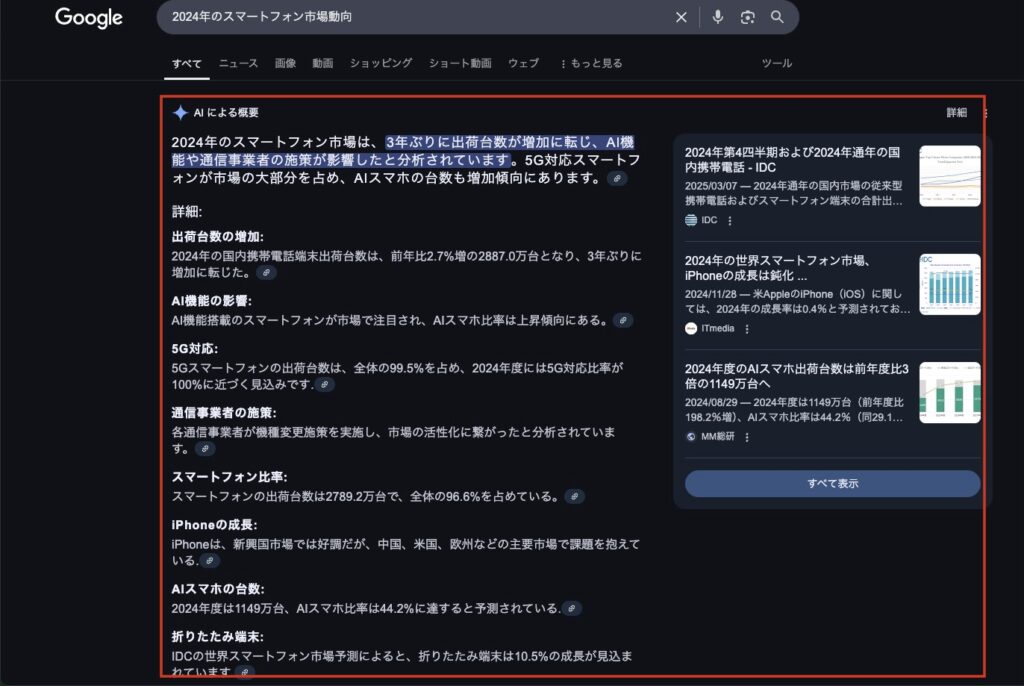The height and width of the screenshot is (686, 1024).
Task: Click the AI overview sparkle icon
Action: (180, 112)
